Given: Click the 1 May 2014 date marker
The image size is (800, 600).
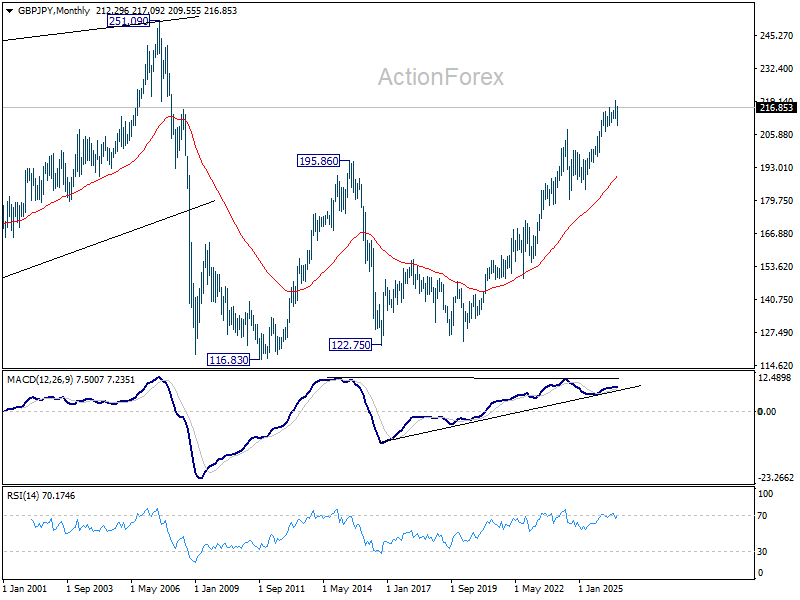Looking at the screenshot, I should click(x=347, y=588).
